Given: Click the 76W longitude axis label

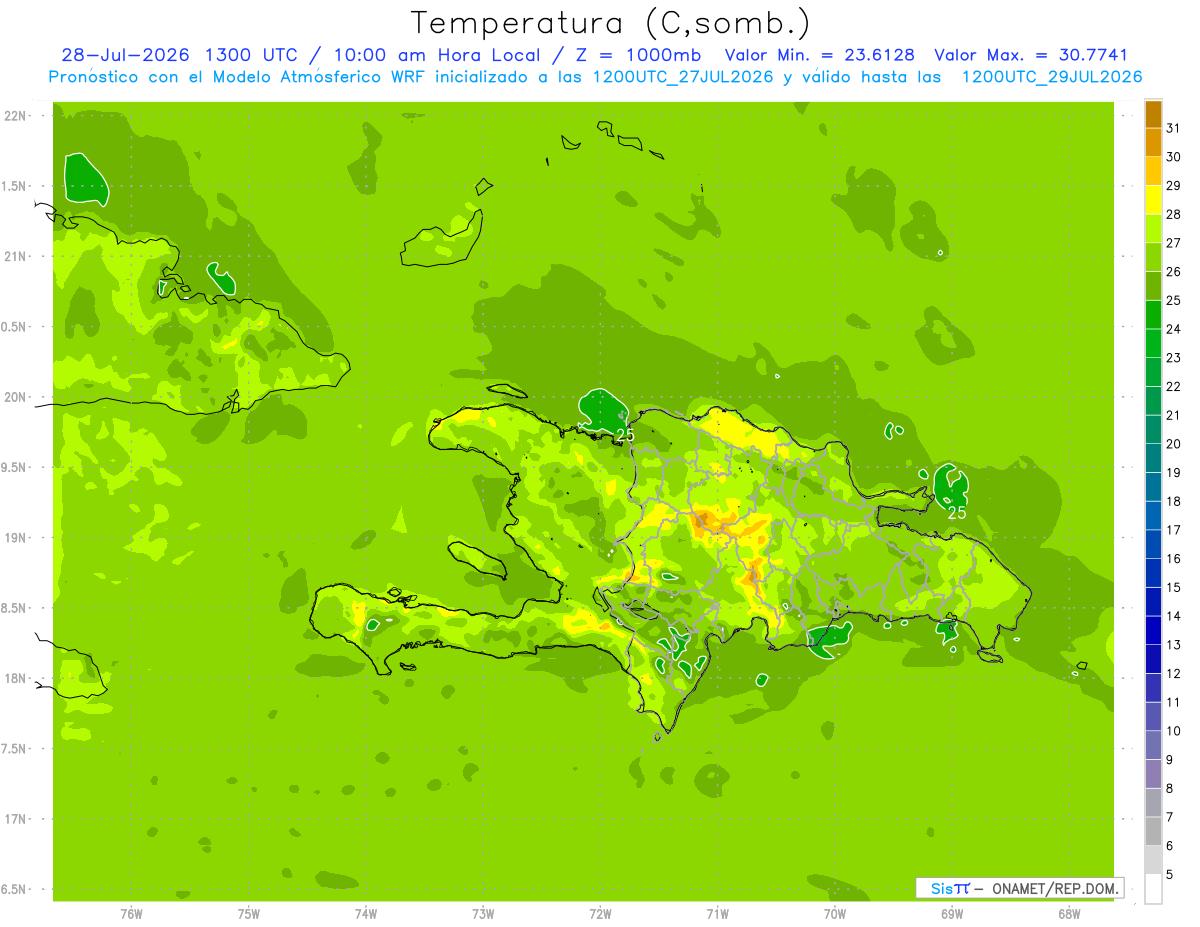Looking at the screenshot, I should pos(131,914).
